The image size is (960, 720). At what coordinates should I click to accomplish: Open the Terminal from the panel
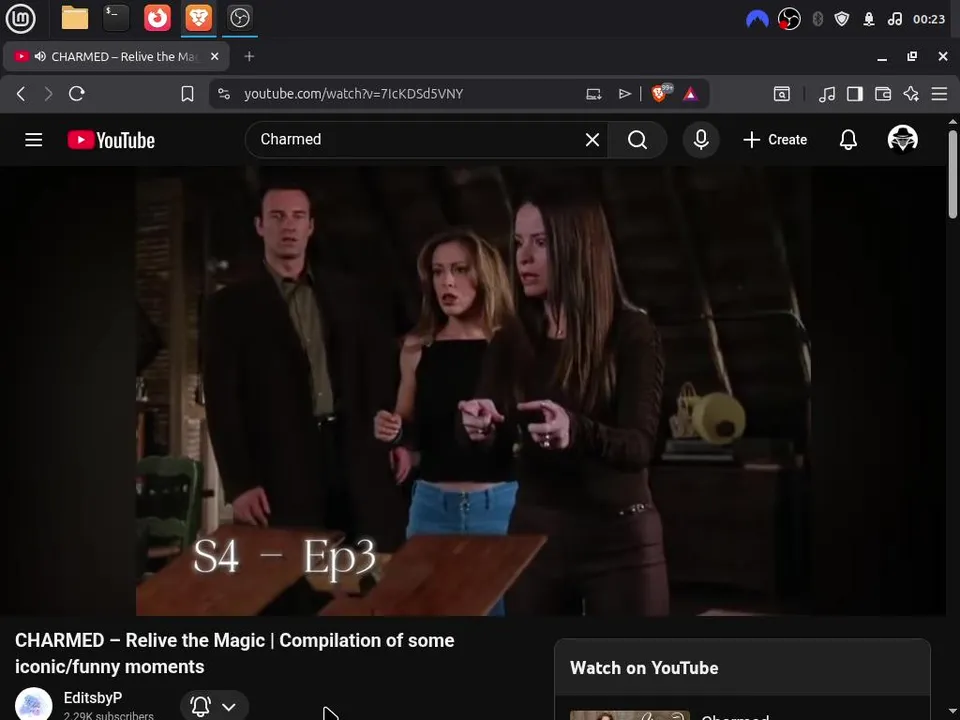pos(116,18)
